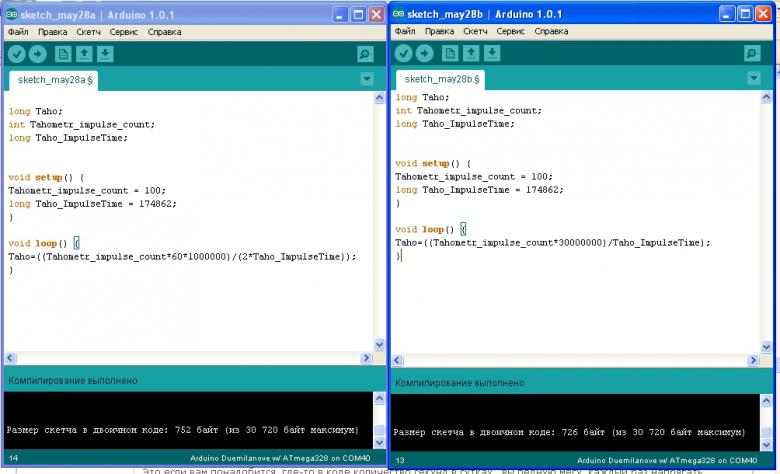
Task: Minimize the sketch_may28a window
Action: point(340,14)
